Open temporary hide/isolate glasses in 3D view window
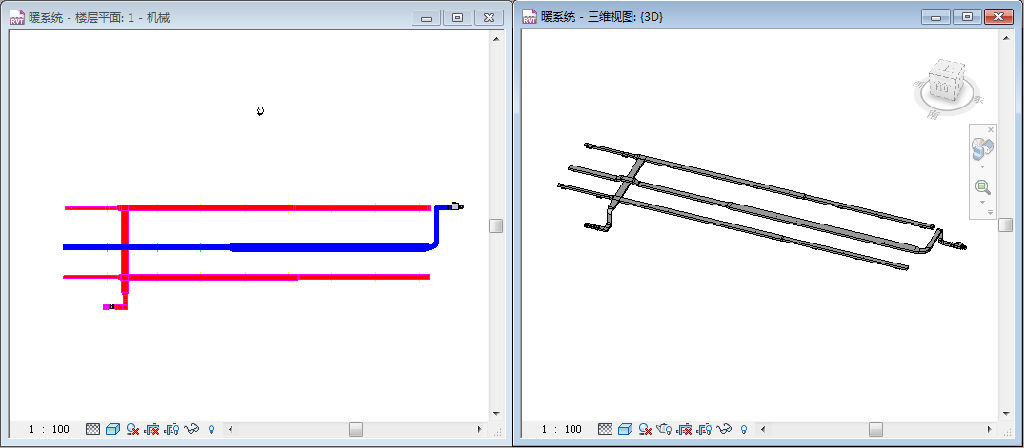This screenshot has height=448, width=1024. click(x=724, y=429)
